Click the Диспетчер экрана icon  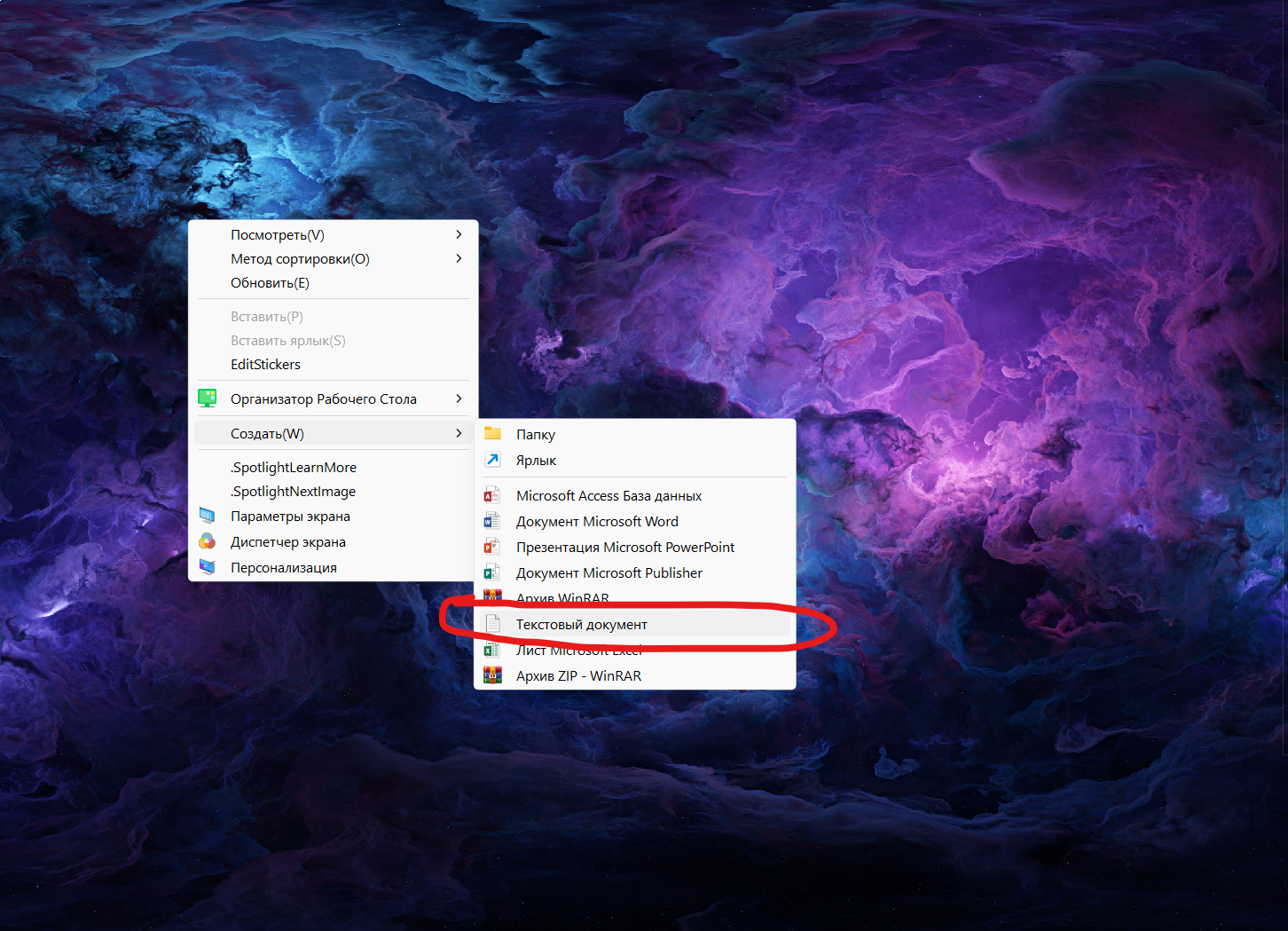point(208,540)
